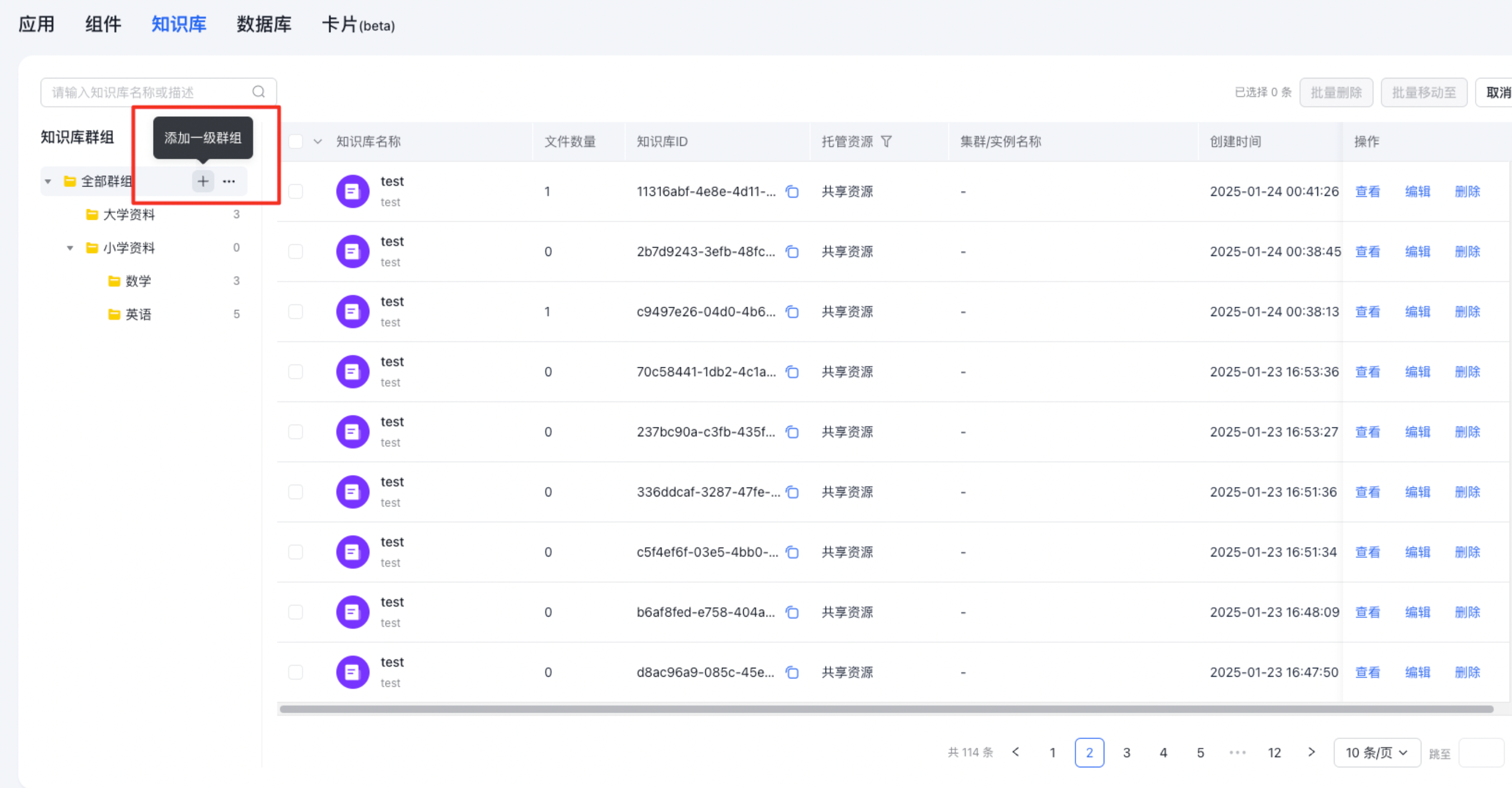Open the 卡片(beta) tab
This screenshot has height=788, width=1512.
359,24
